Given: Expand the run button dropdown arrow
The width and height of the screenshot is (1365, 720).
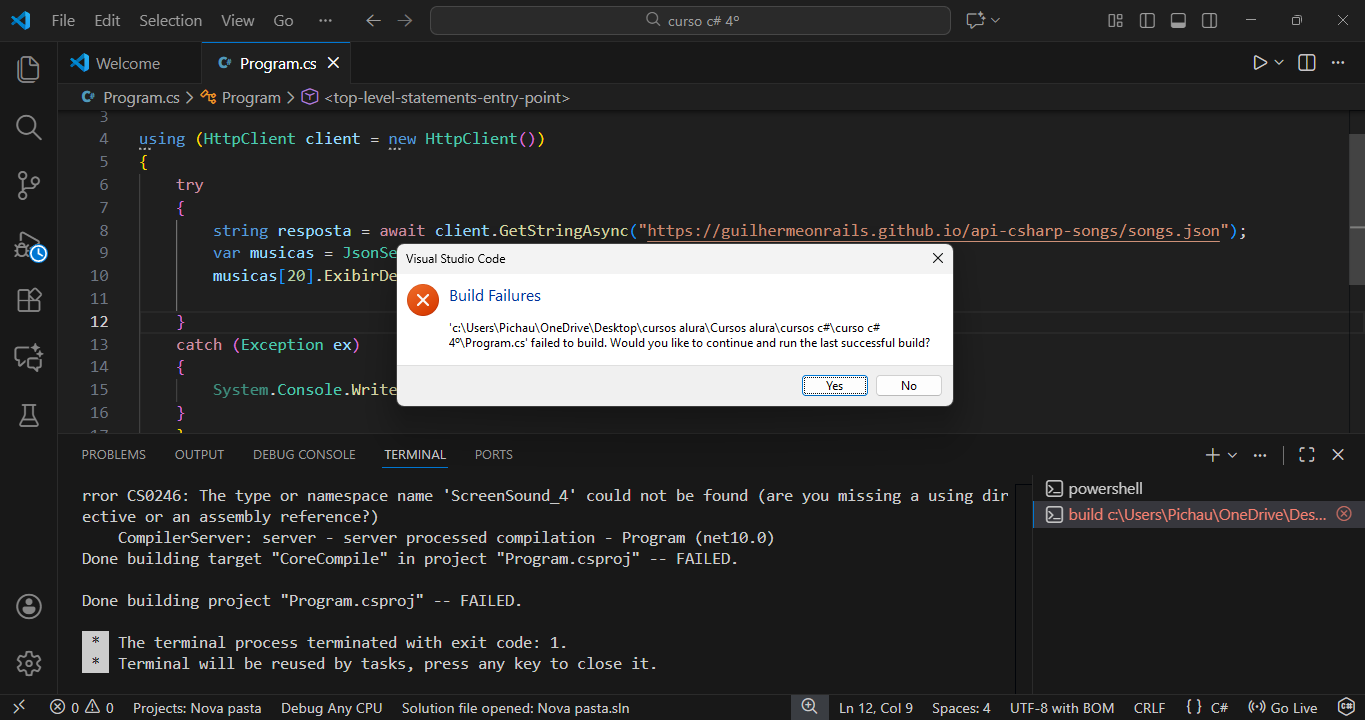Looking at the screenshot, I should [x=1279, y=63].
